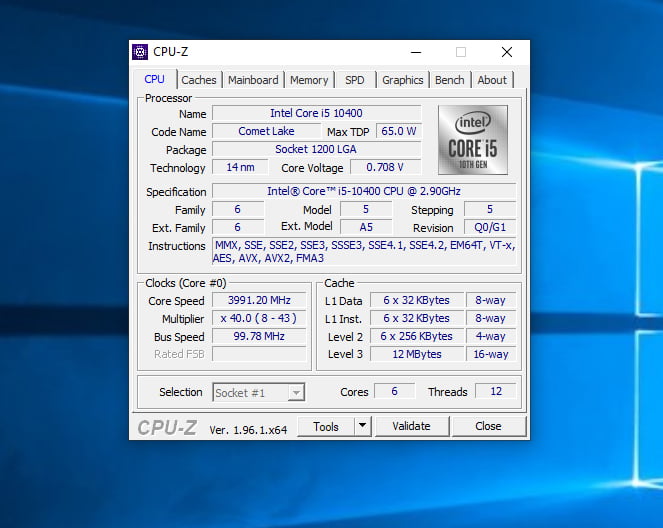Click the Bus Speed value '99.78 MHz'
Screen dimensions: 663x528
click(x=259, y=336)
